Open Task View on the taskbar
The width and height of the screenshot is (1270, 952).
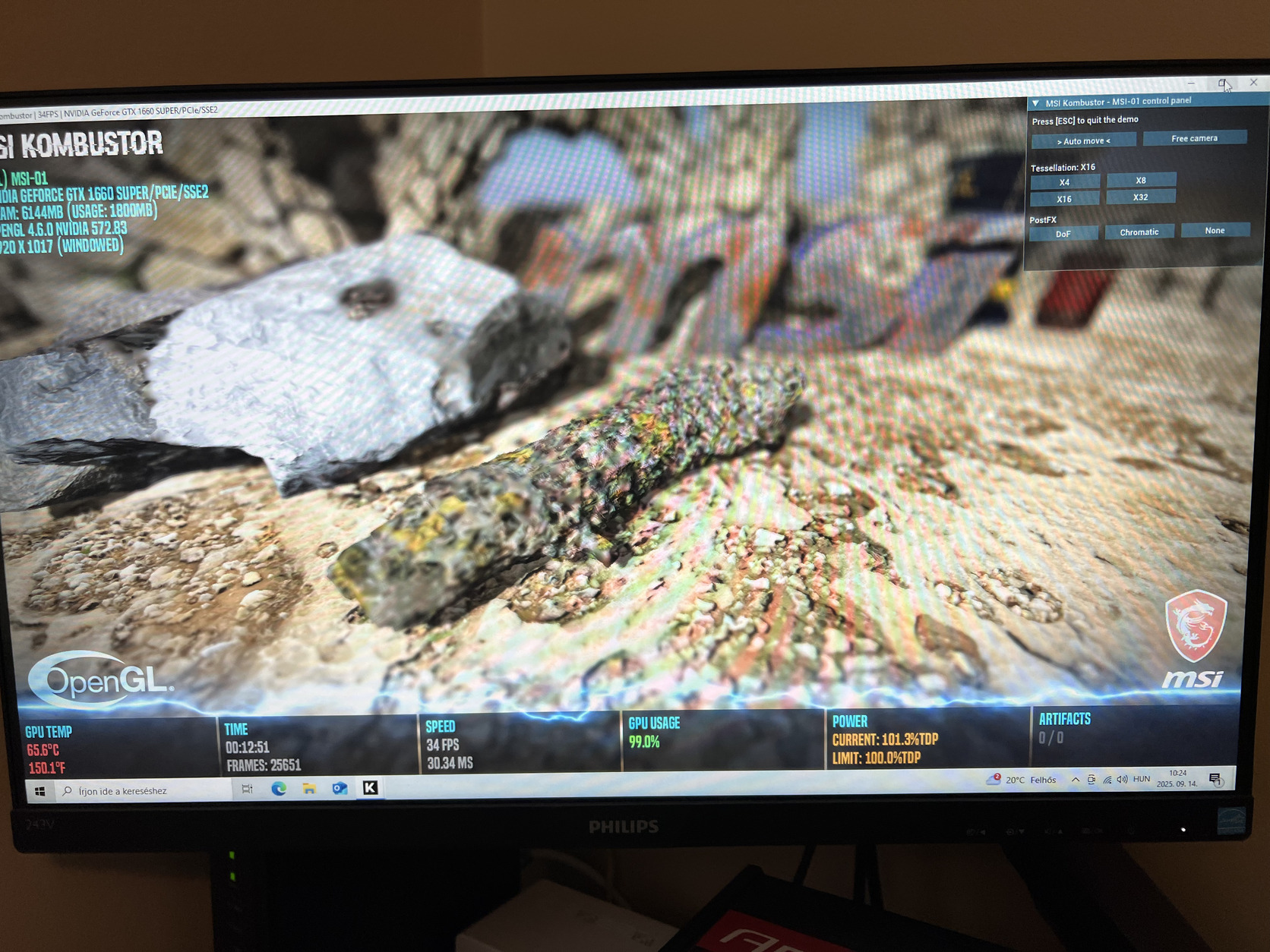(247, 790)
